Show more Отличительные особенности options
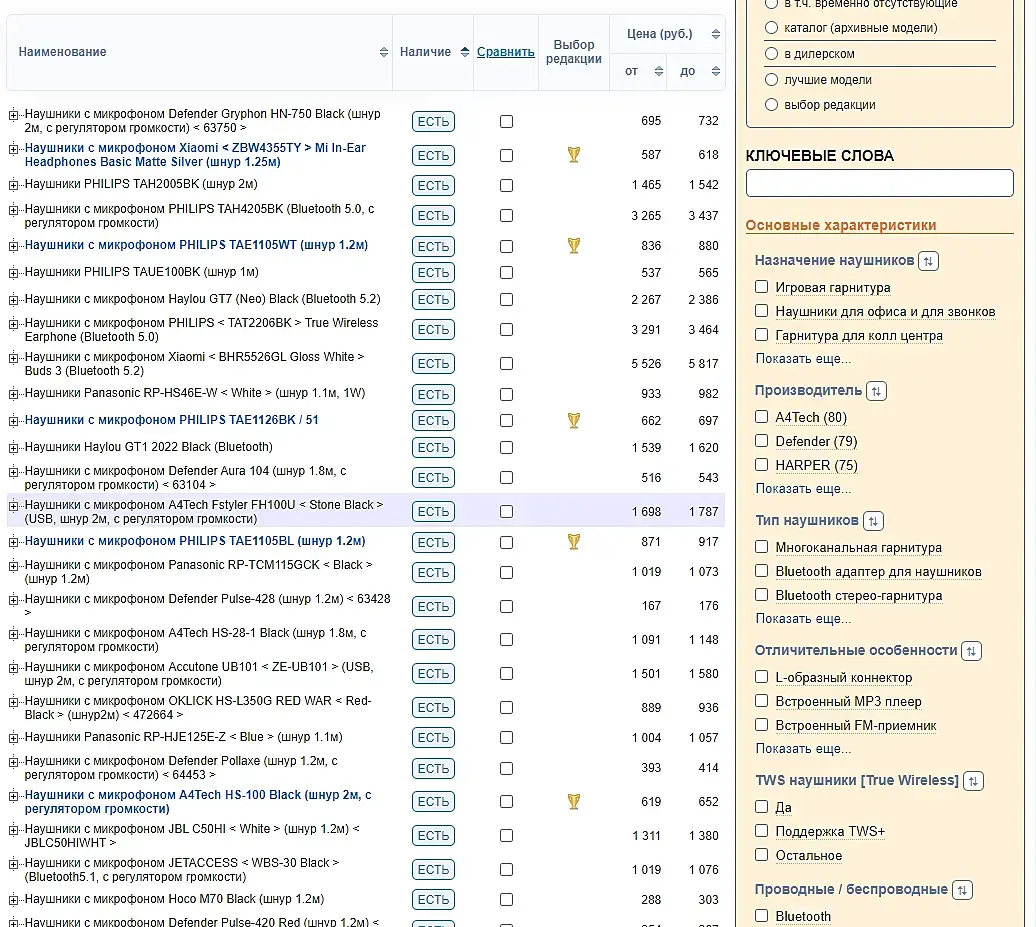This screenshot has height=927, width=1036. (x=803, y=749)
